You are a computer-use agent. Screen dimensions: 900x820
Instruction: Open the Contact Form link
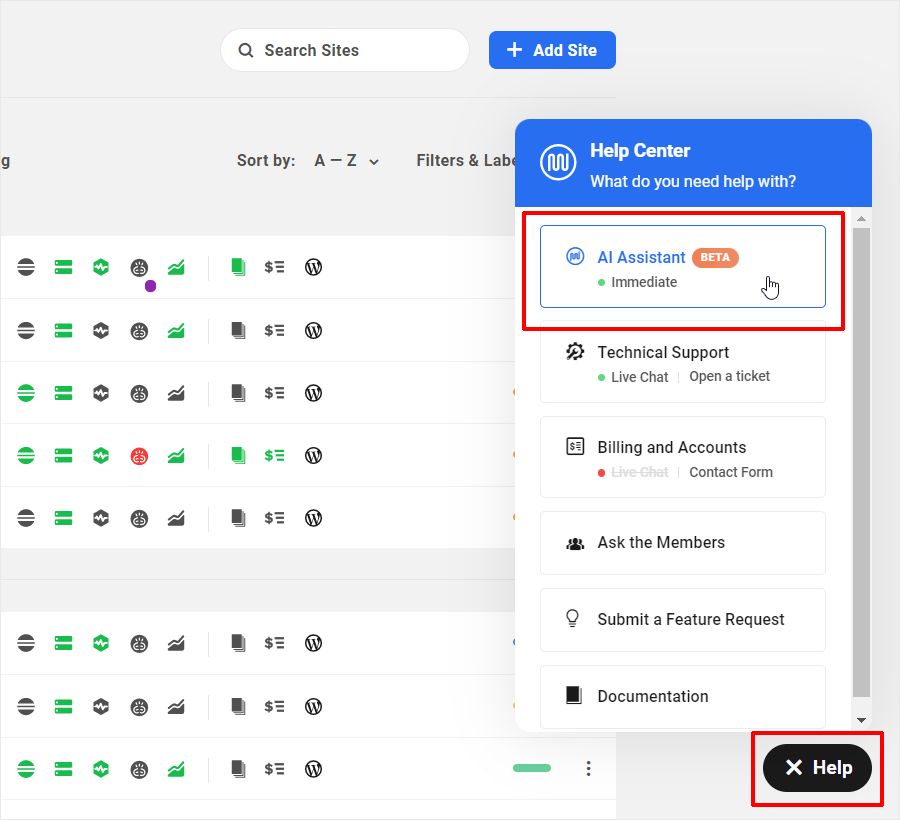point(730,472)
